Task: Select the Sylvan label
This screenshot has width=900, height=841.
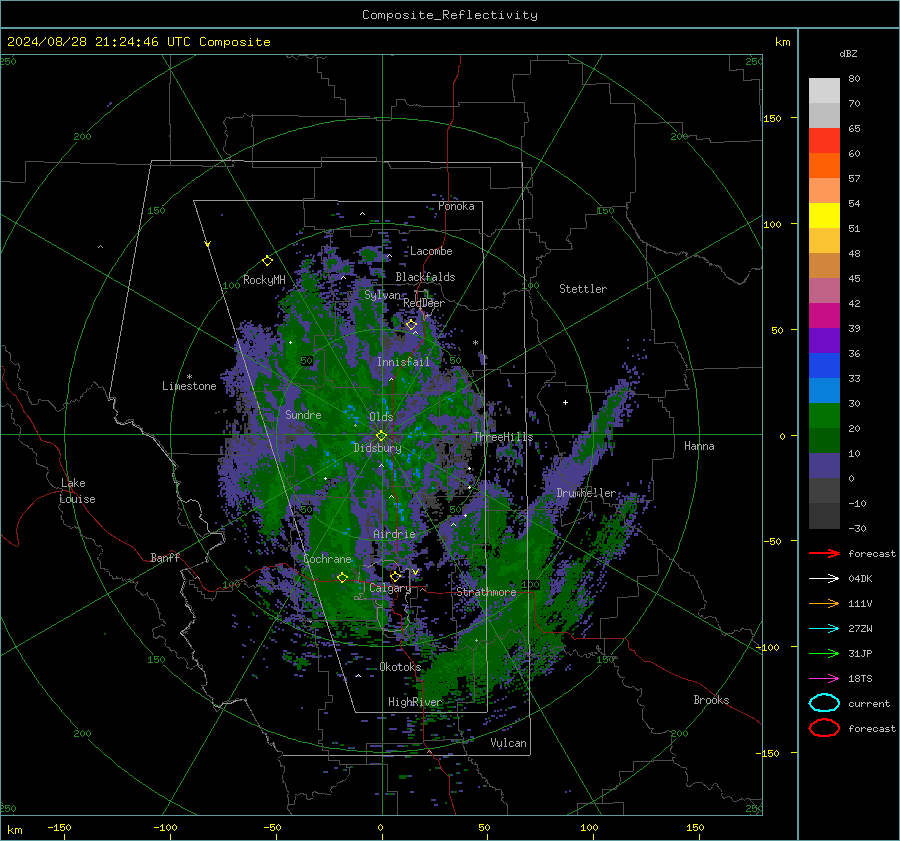Action: 382,295
